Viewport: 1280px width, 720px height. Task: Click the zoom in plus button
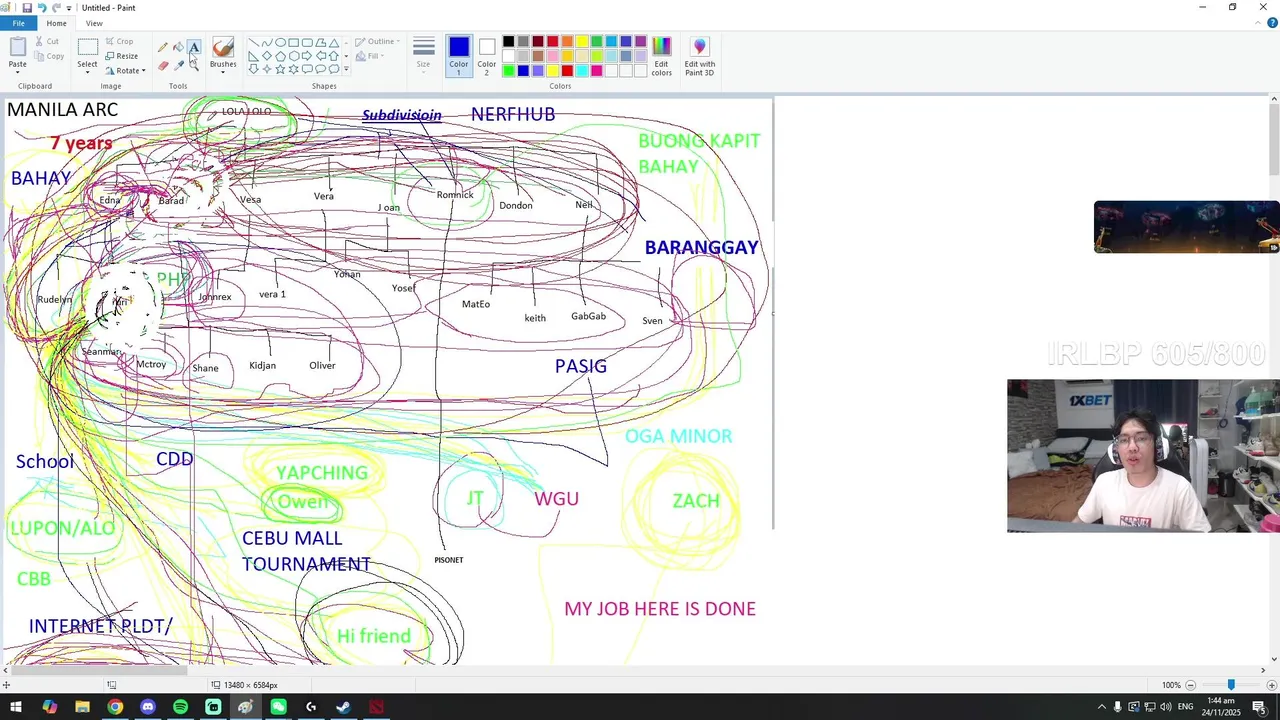(x=1271, y=685)
